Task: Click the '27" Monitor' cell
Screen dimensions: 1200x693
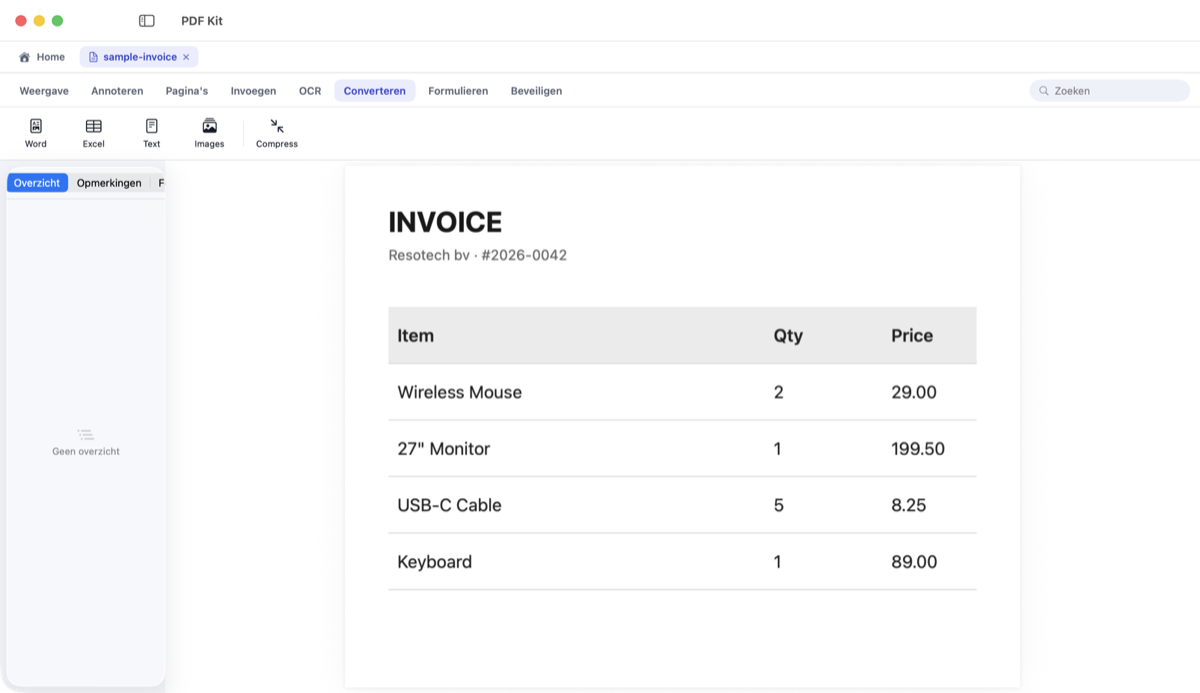Action: (x=444, y=449)
